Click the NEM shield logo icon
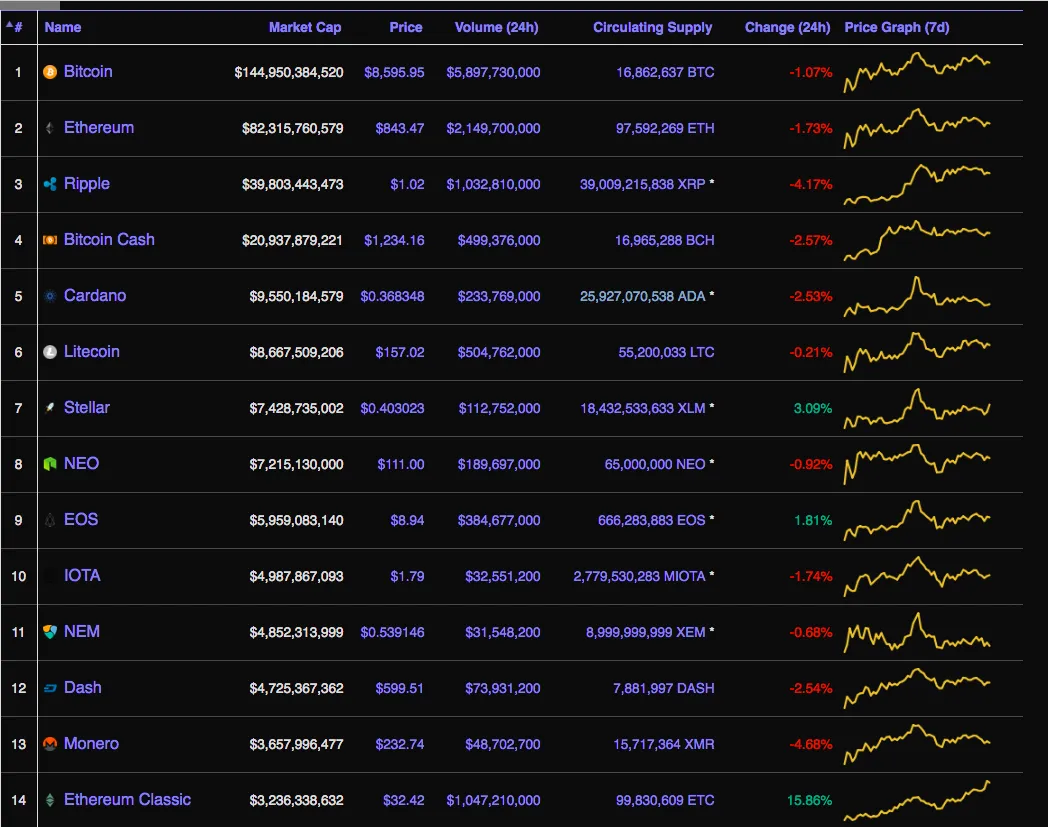This screenshot has width=1048, height=827. [x=50, y=632]
